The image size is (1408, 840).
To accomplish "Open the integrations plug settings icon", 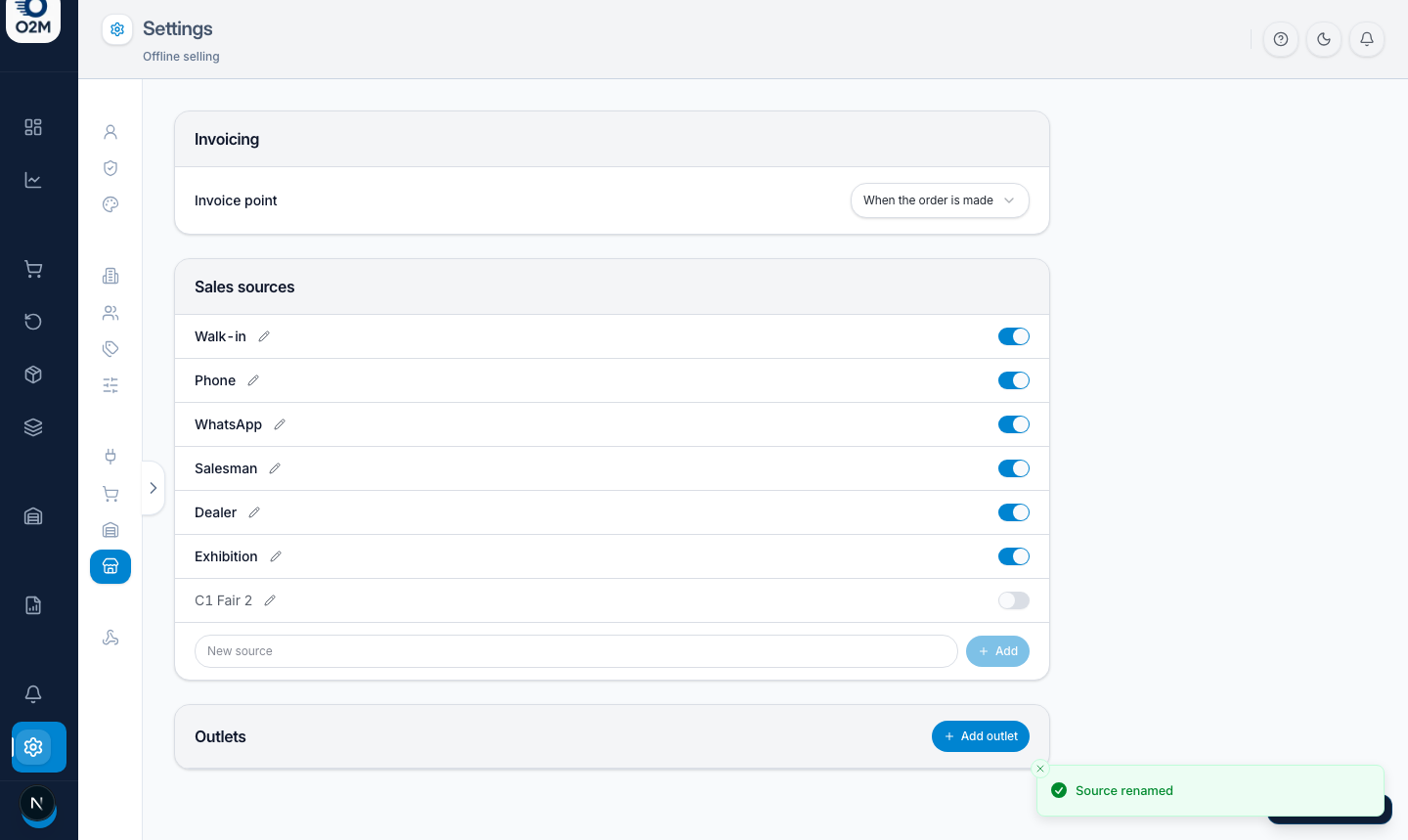I will [110, 457].
